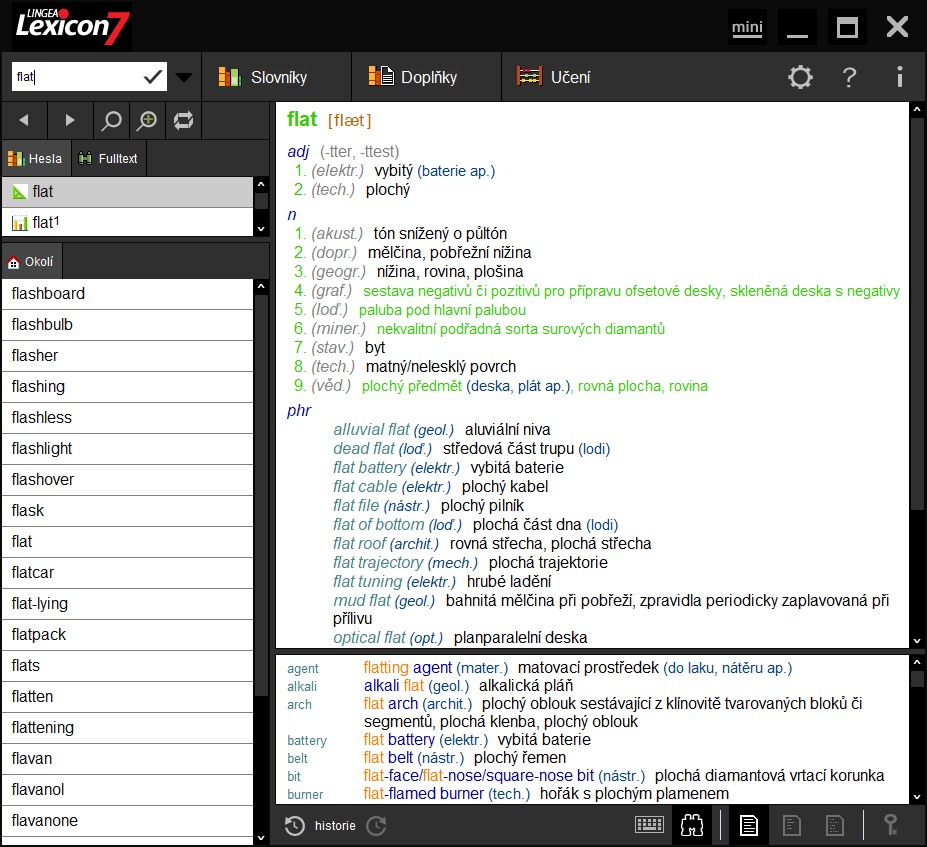The height and width of the screenshot is (847, 927).
Task: Toggle the binoculars search icon
Action: coord(692,825)
